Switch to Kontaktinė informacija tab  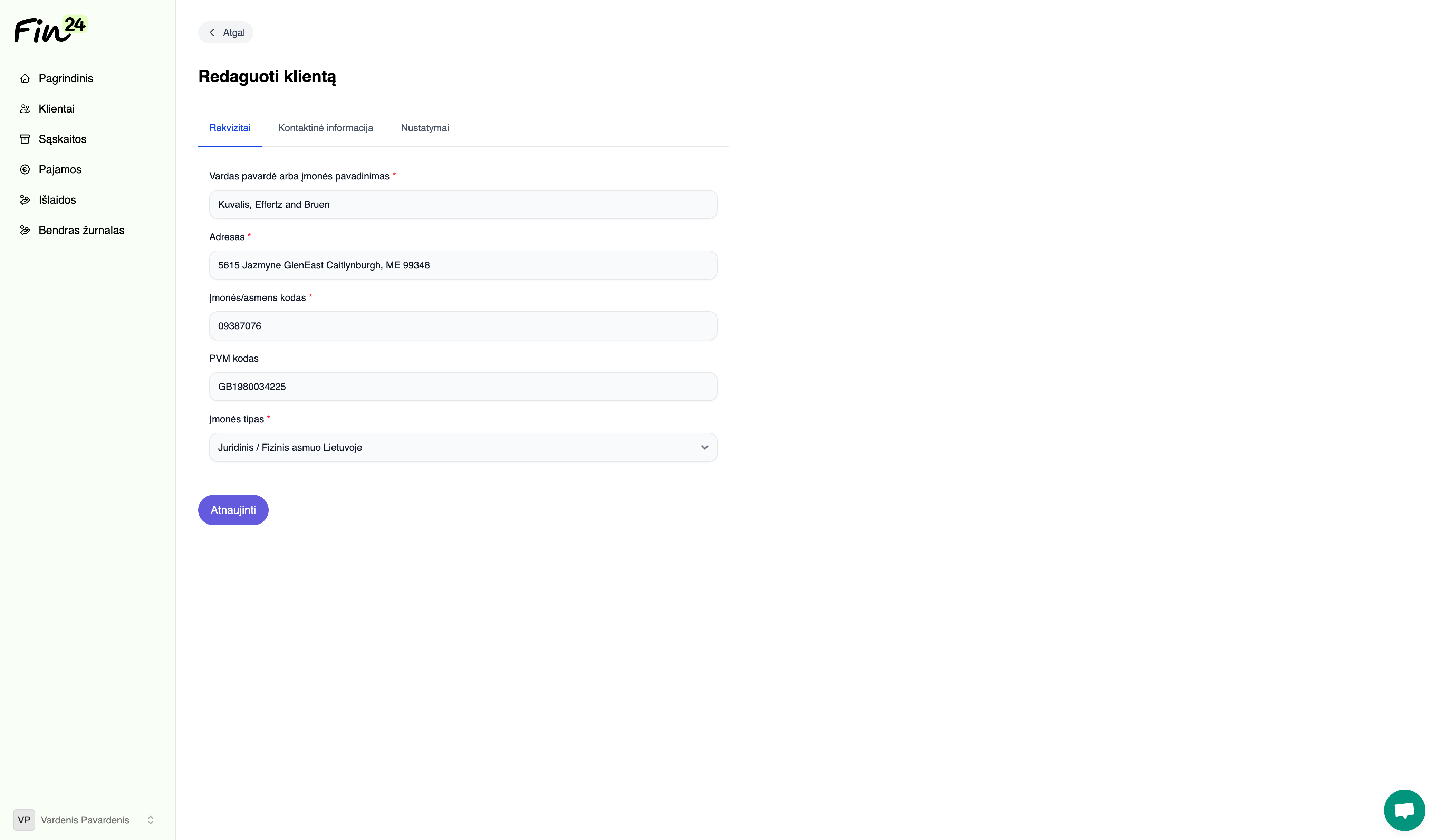click(x=325, y=128)
